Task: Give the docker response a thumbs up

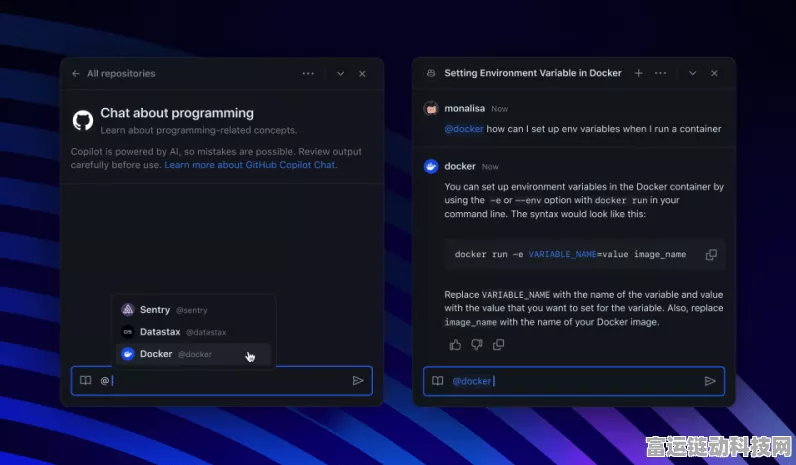Action: (x=455, y=345)
